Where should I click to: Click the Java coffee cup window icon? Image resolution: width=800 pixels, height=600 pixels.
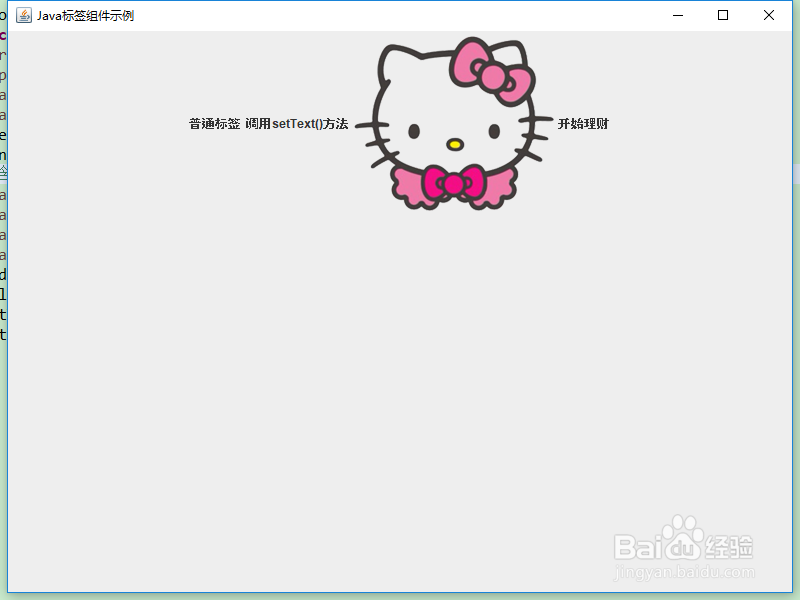pyautogui.click(x=23, y=15)
